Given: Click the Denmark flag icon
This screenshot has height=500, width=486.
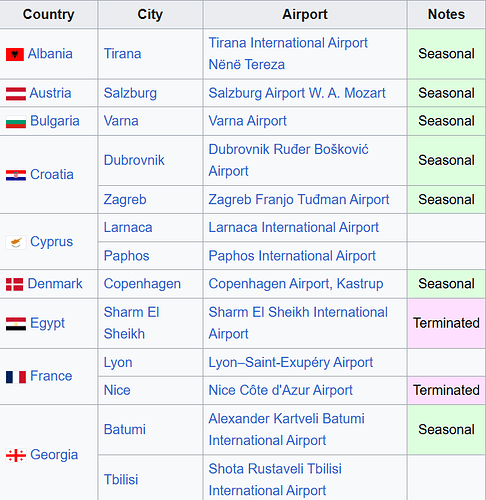Looking at the screenshot, I should 15,284.
